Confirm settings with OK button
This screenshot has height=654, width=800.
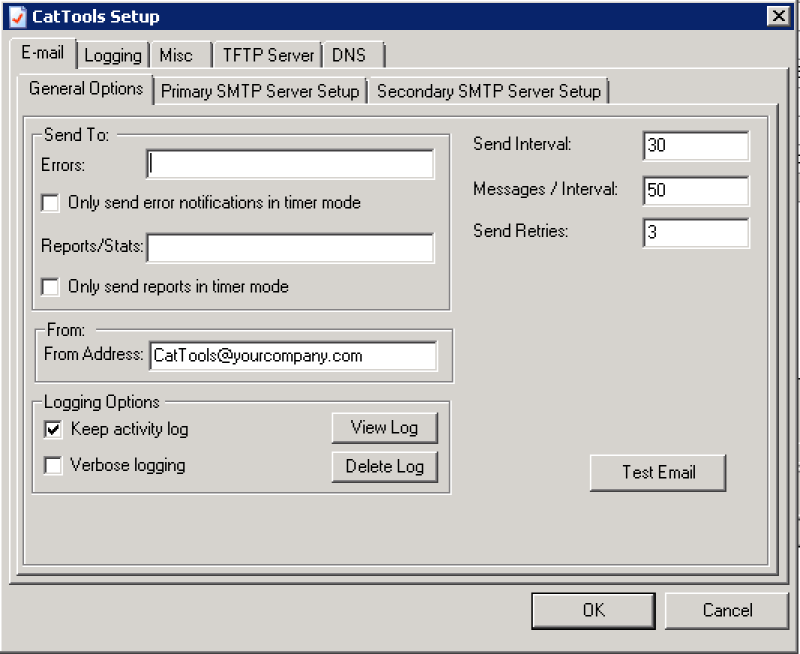pos(593,610)
